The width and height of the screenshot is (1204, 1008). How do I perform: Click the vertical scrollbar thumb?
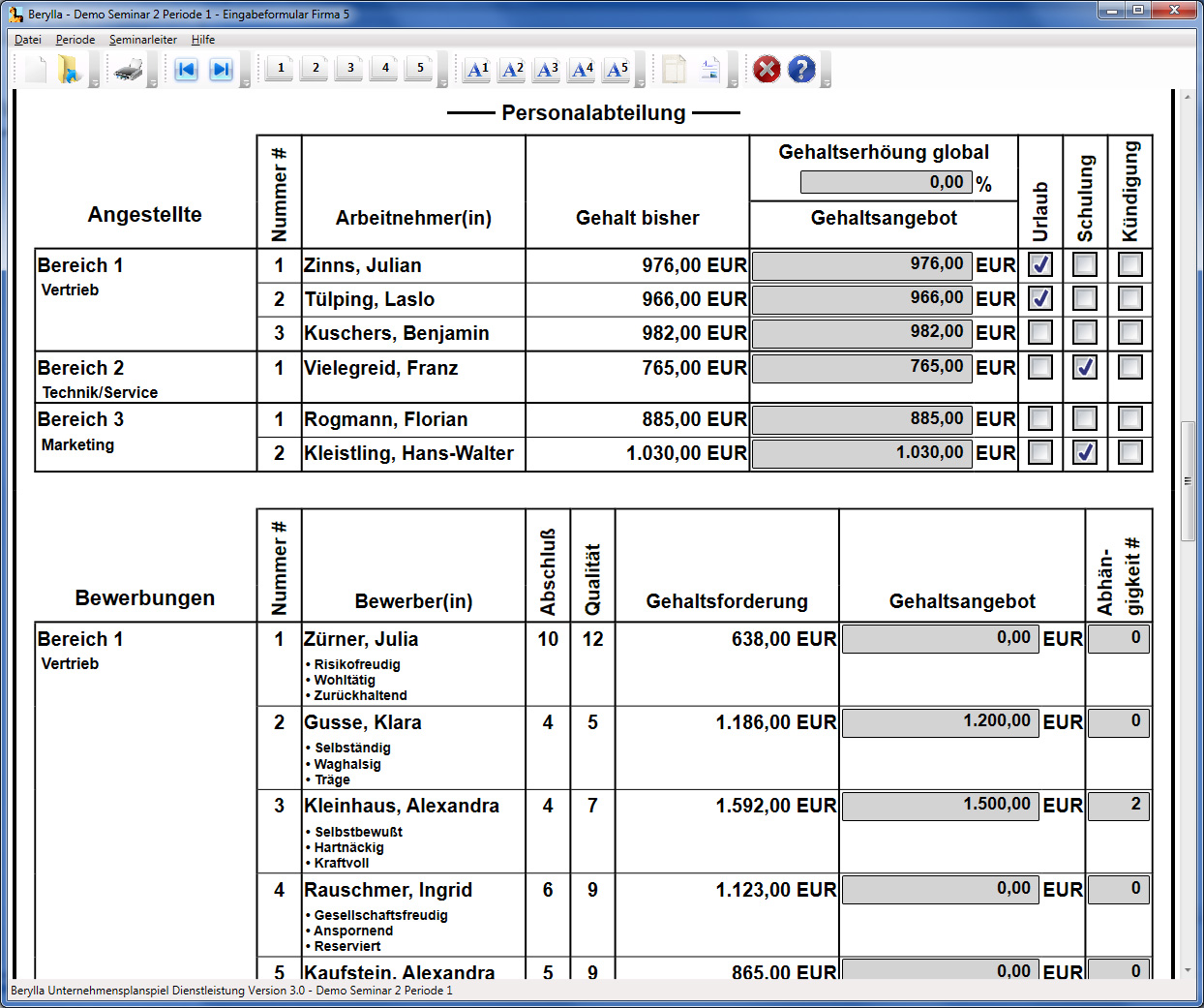1188,481
